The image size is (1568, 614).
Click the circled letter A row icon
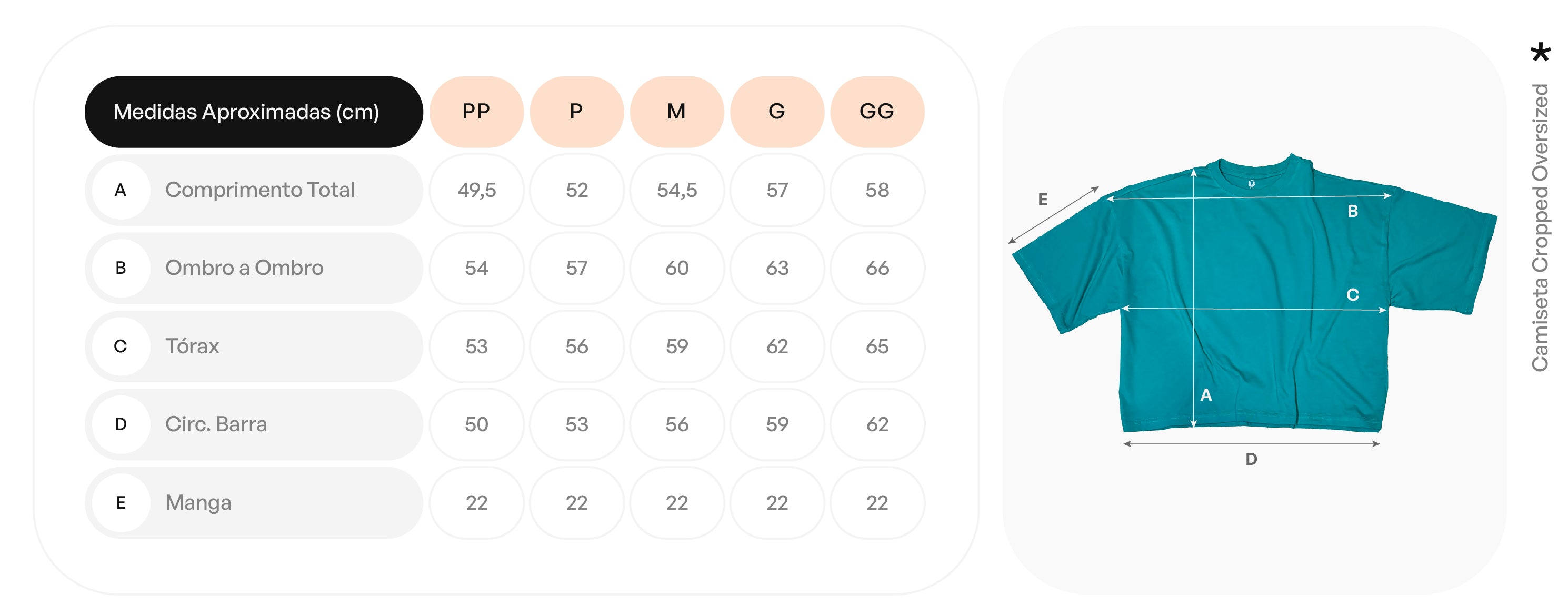[x=121, y=190]
